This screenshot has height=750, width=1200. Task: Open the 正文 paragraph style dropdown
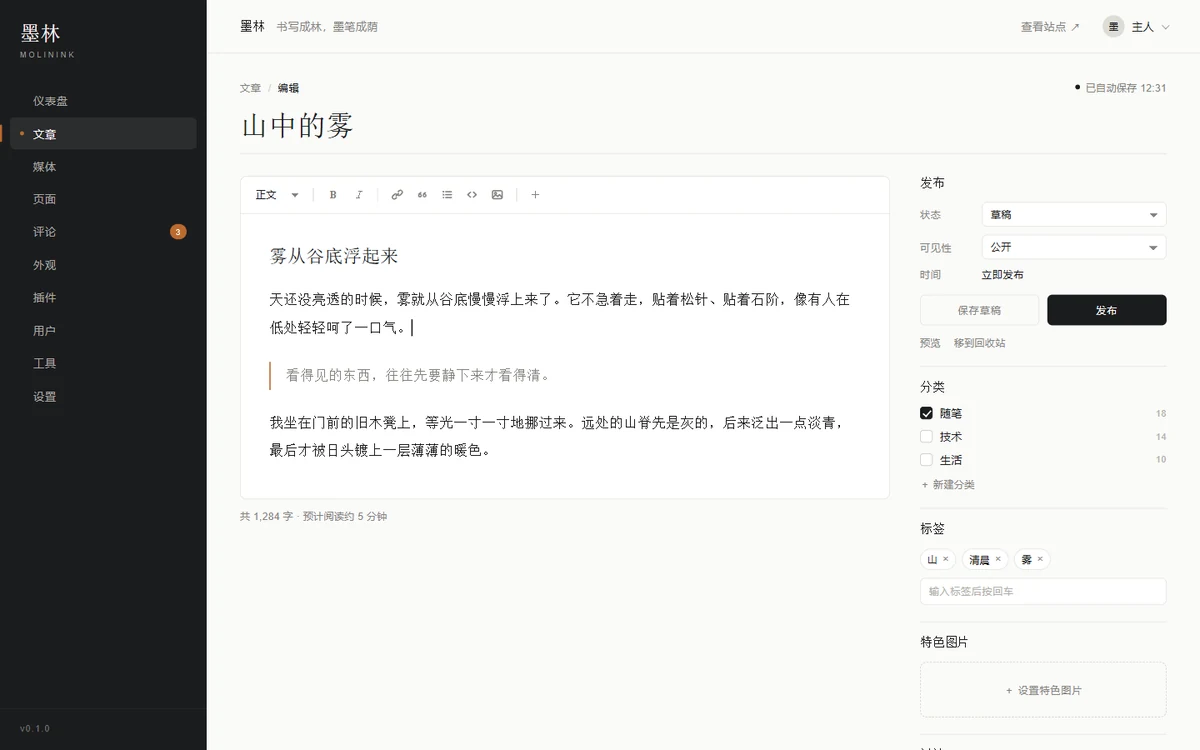(x=277, y=195)
